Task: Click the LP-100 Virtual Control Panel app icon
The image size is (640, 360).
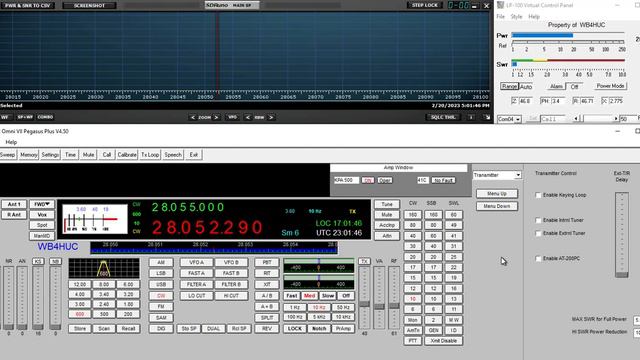Action: click(x=500, y=5)
